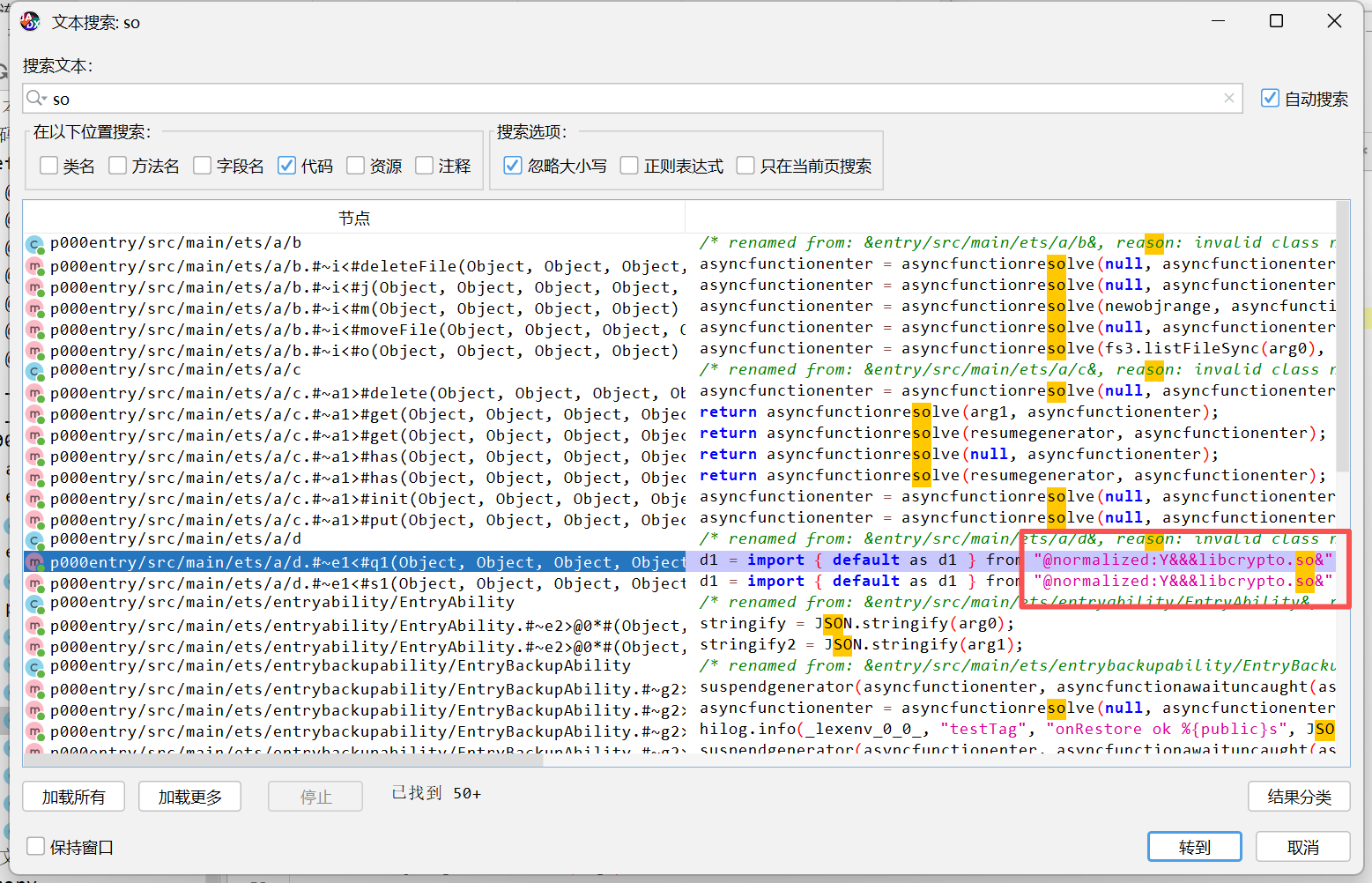
Task: Enable the 只在当前页搜索 option
Action: (745, 166)
